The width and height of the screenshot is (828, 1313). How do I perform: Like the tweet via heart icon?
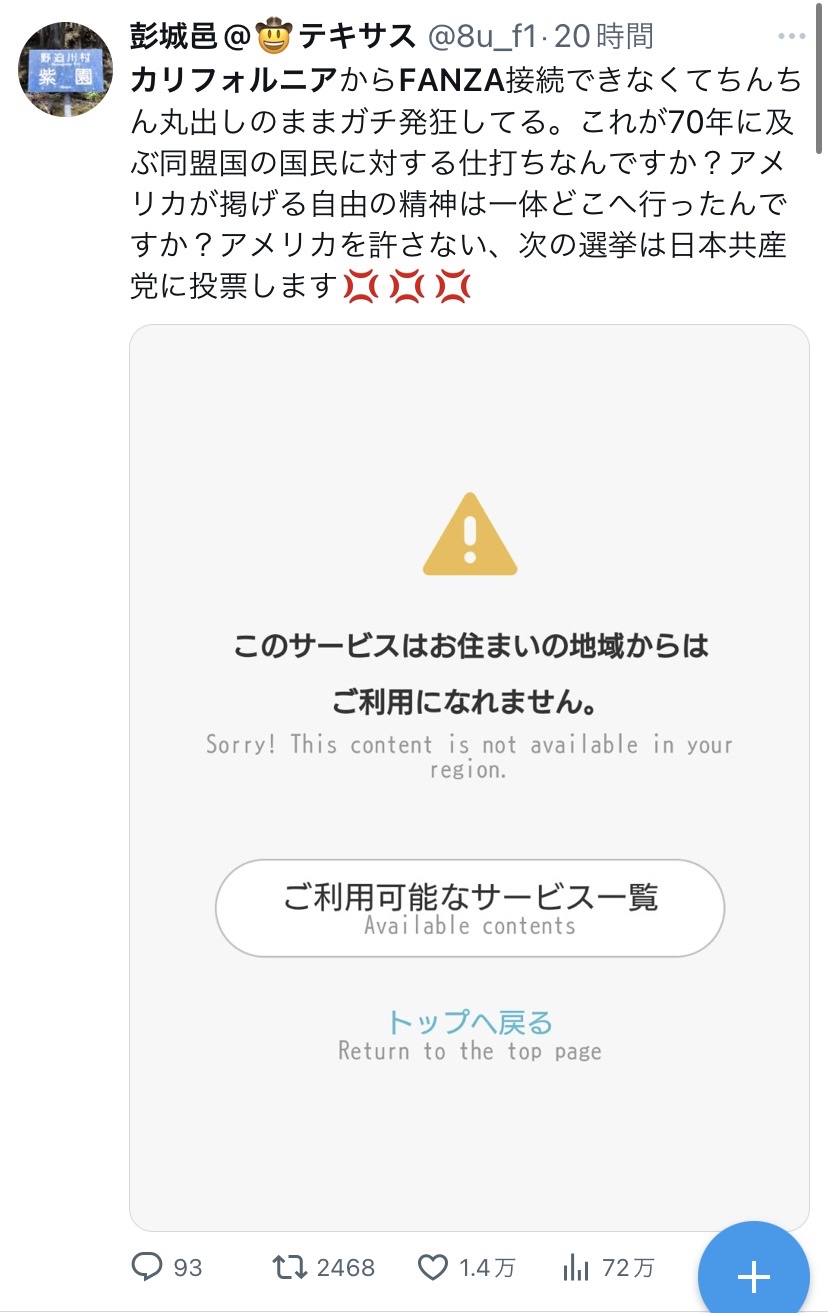[x=432, y=1268]
